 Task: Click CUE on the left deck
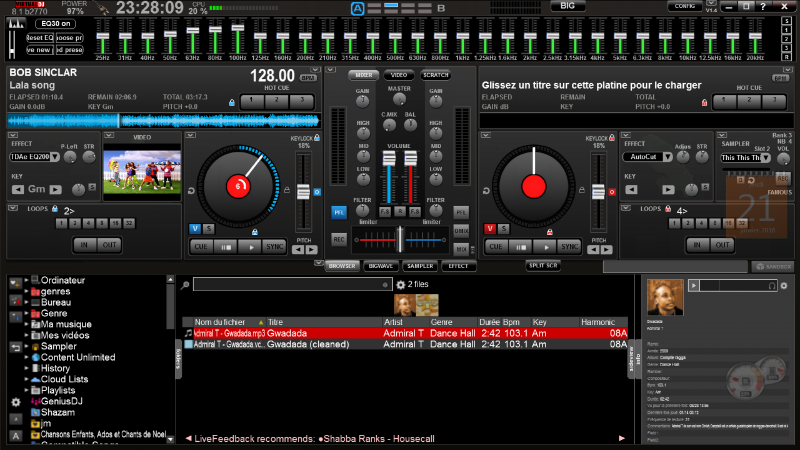(201, 247)
